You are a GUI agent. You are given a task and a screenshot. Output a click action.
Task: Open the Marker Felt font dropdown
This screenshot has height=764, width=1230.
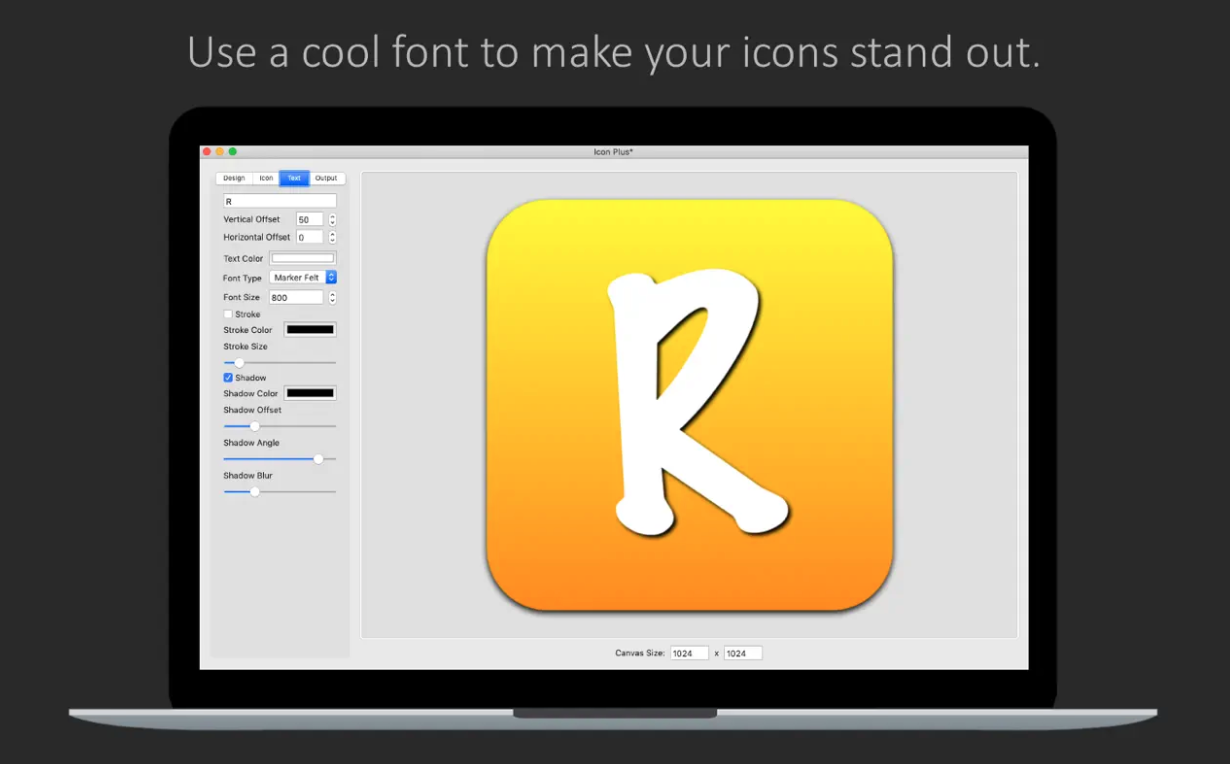[x=303, y=277]
